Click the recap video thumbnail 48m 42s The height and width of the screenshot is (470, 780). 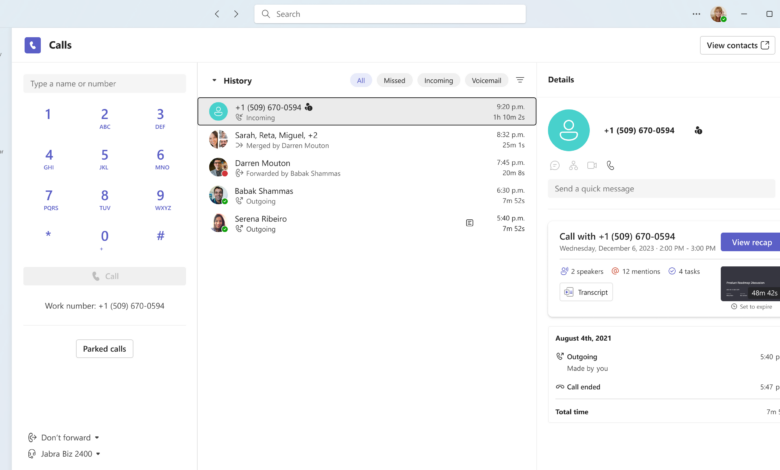pyautogui.click(x=750, y=283)
